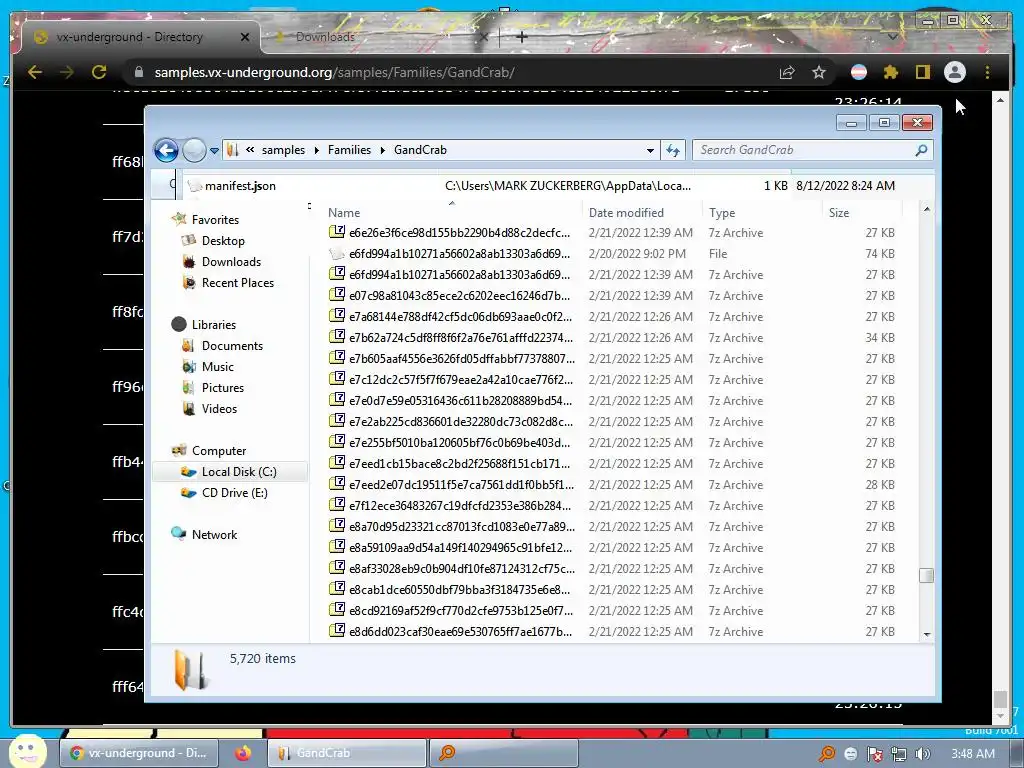Open recent locations dropdown arrow in Explorer
Screen dimensions: 1024x768
pos(214,151)
